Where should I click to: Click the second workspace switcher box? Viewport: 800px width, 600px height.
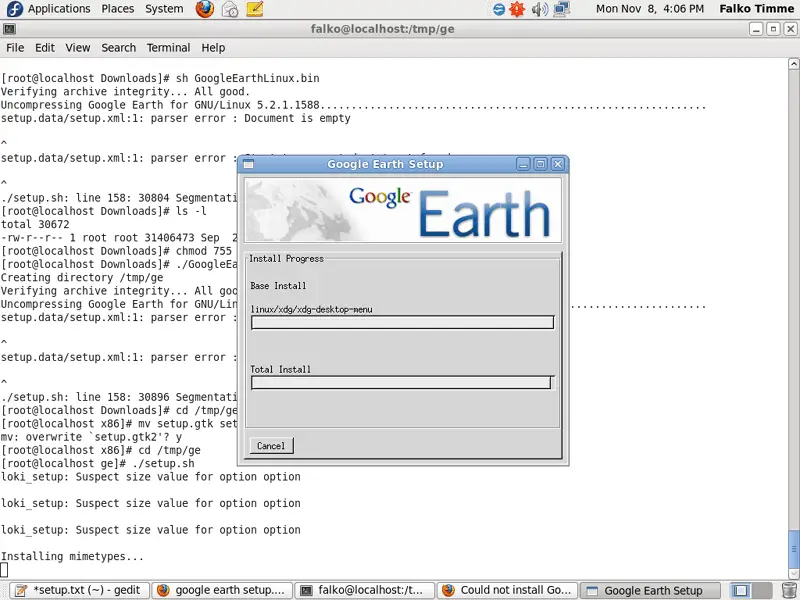click(761, 590)
